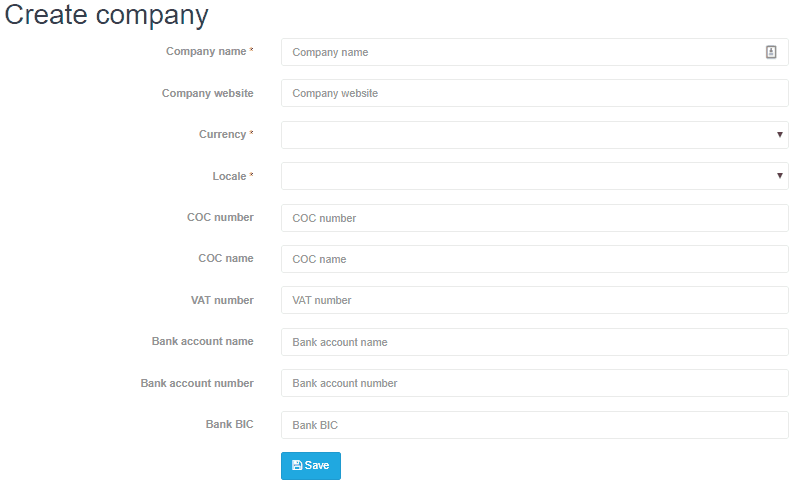Expand the Locale dropdown list
This screenshot has width=807, height=495.
534,176
